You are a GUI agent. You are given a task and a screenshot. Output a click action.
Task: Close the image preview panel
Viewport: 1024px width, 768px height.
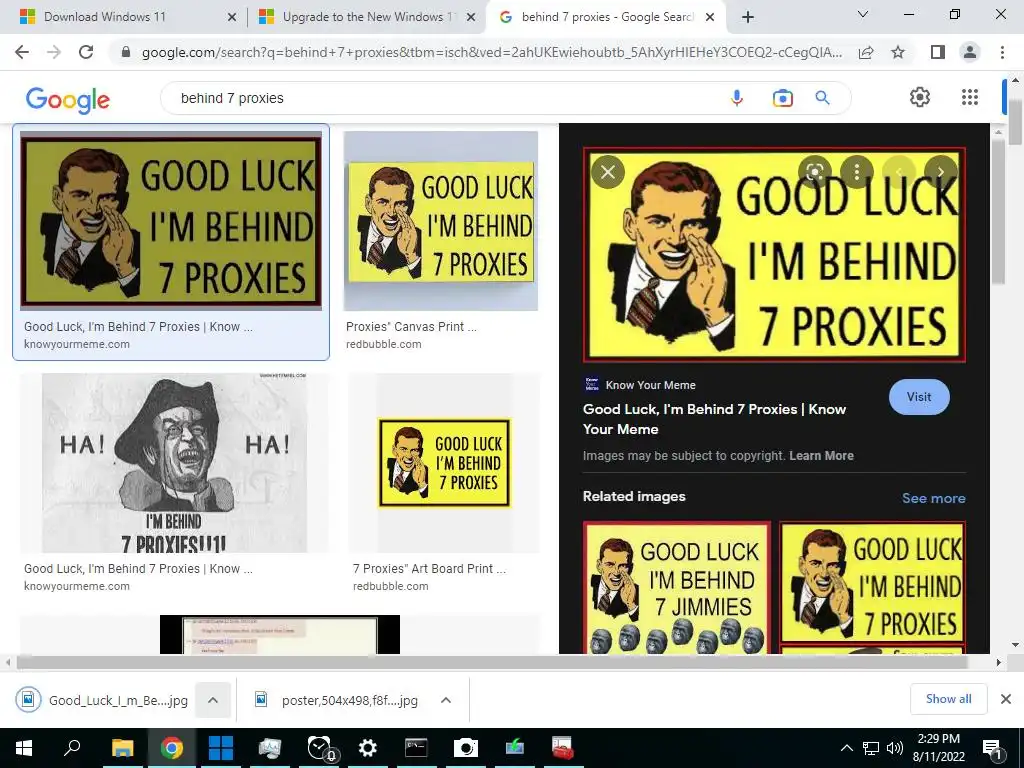pyautogui.click(x=608, y=172)
